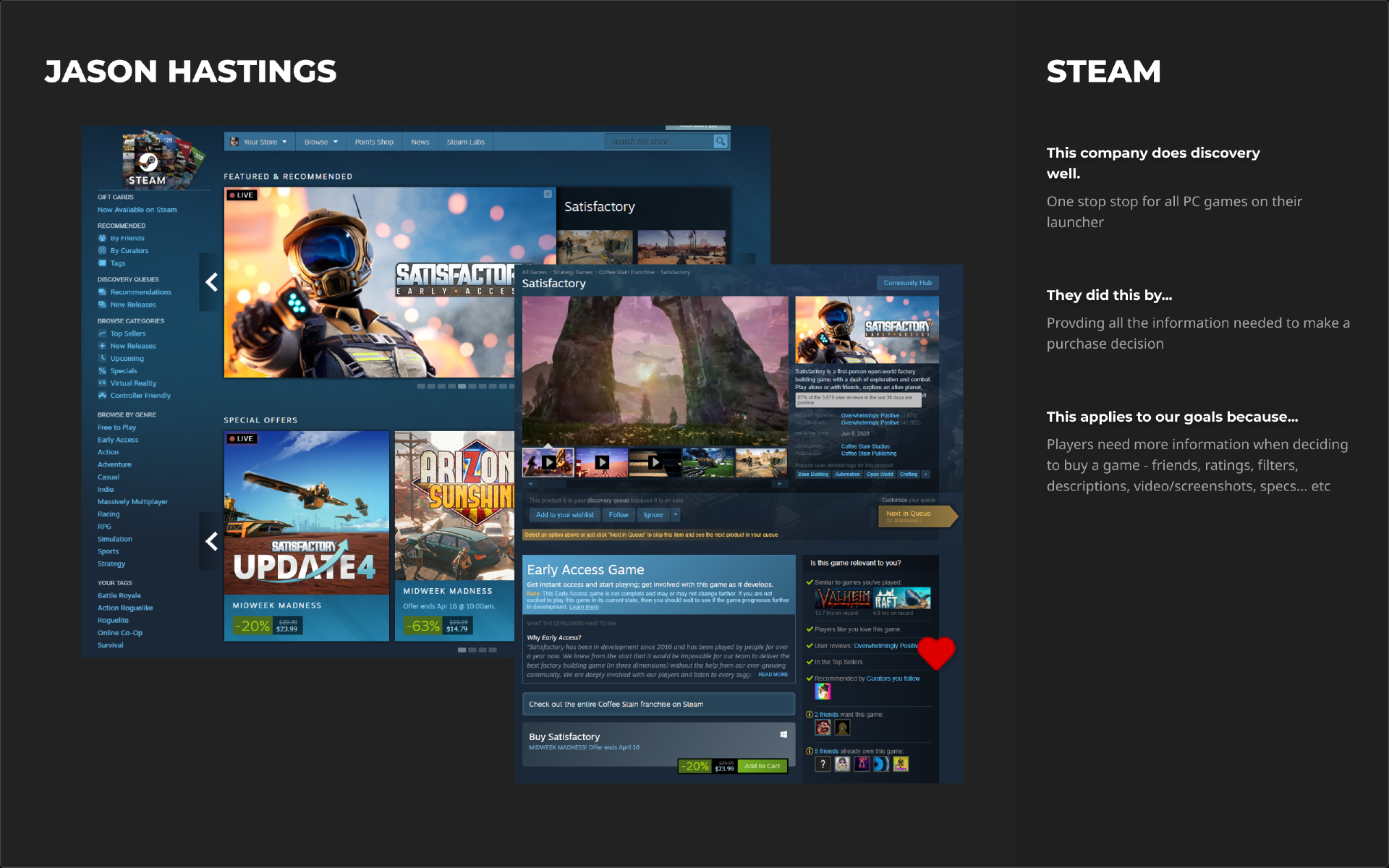
Task: Click the Strategy Games breadcrumb
Action: tap(573, 273)
